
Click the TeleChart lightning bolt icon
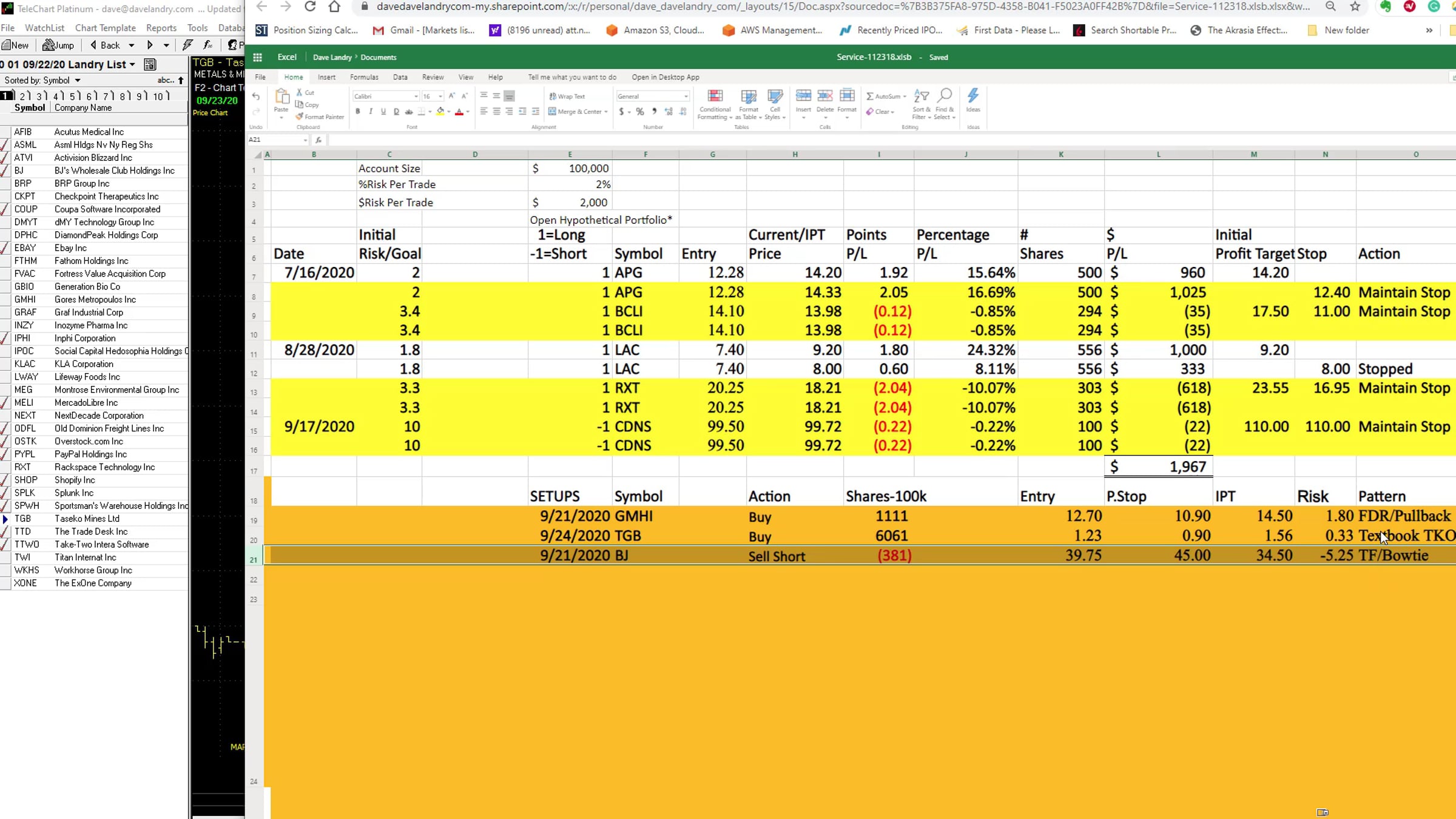(x=187, y=45)
